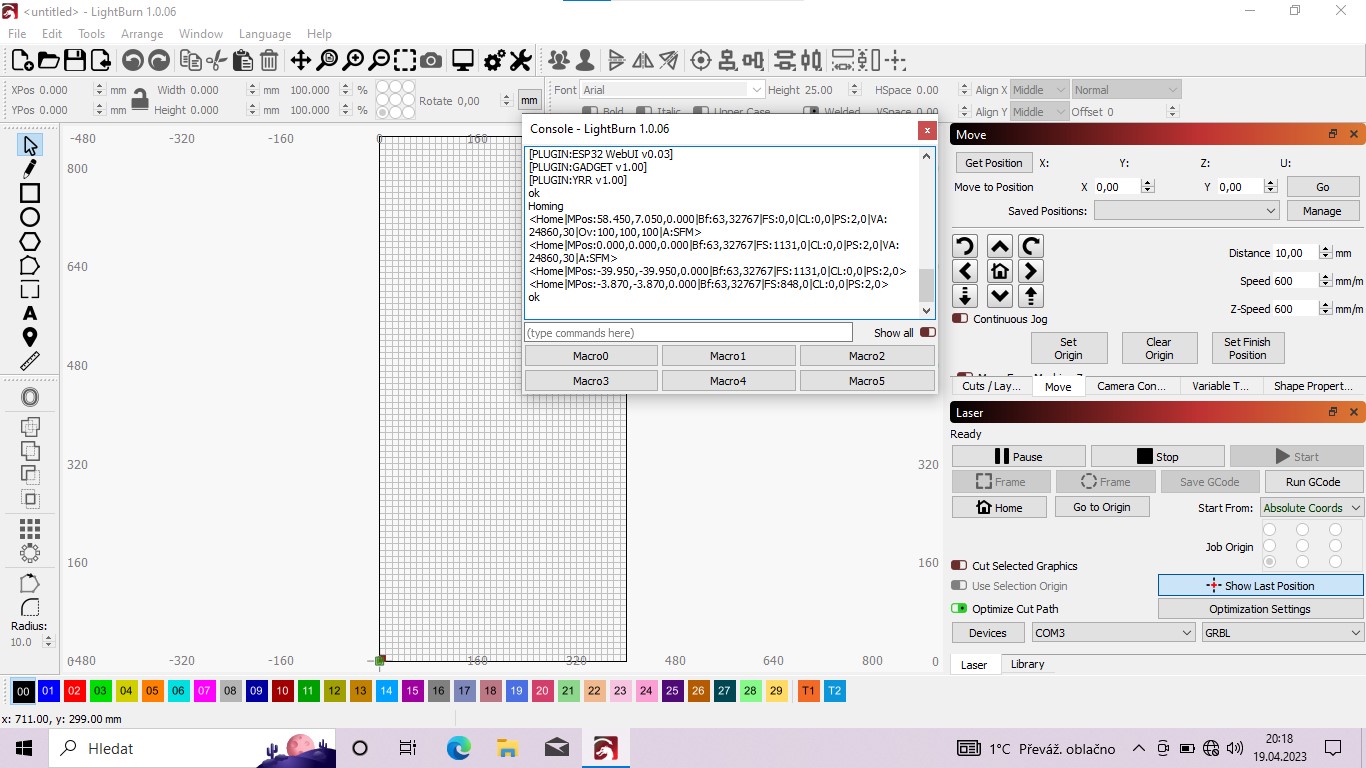Viewport: 1366px width, 768px height.
Task: Open the Arrange menu
Action: [142, 34]
